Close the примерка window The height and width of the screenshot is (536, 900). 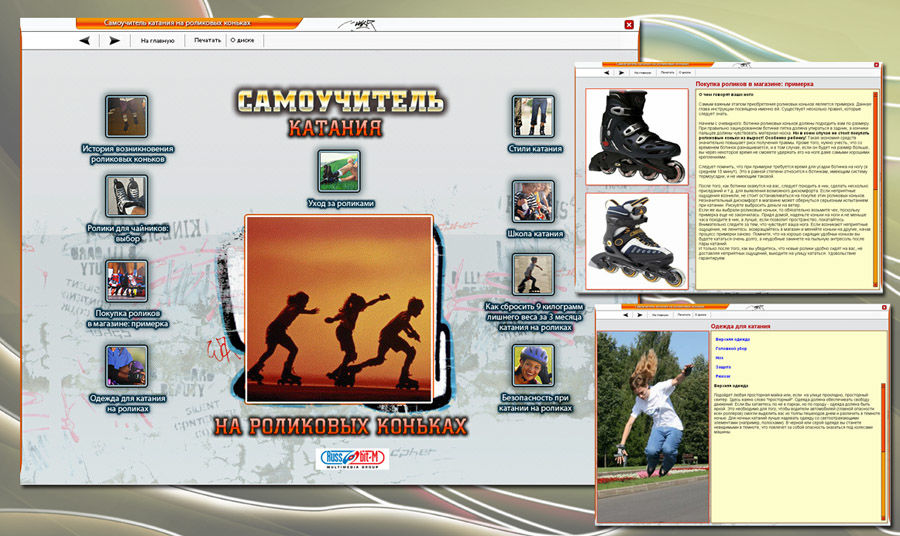tap(876, 65)
